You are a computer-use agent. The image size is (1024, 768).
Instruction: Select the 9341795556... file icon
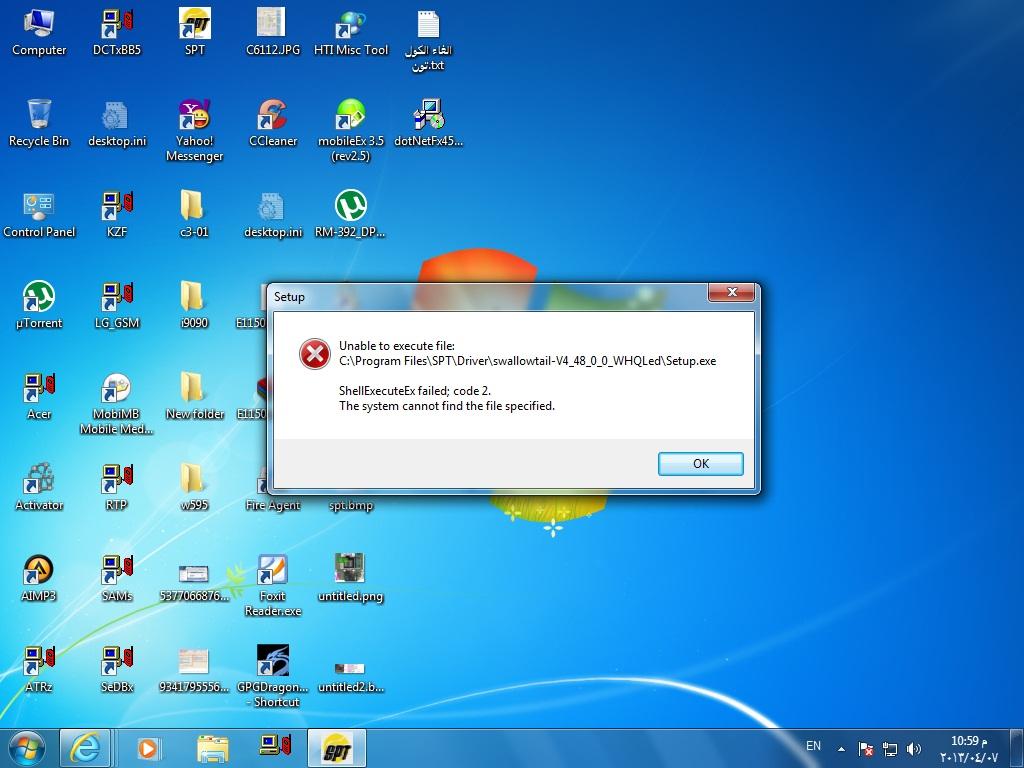(195, 669)
